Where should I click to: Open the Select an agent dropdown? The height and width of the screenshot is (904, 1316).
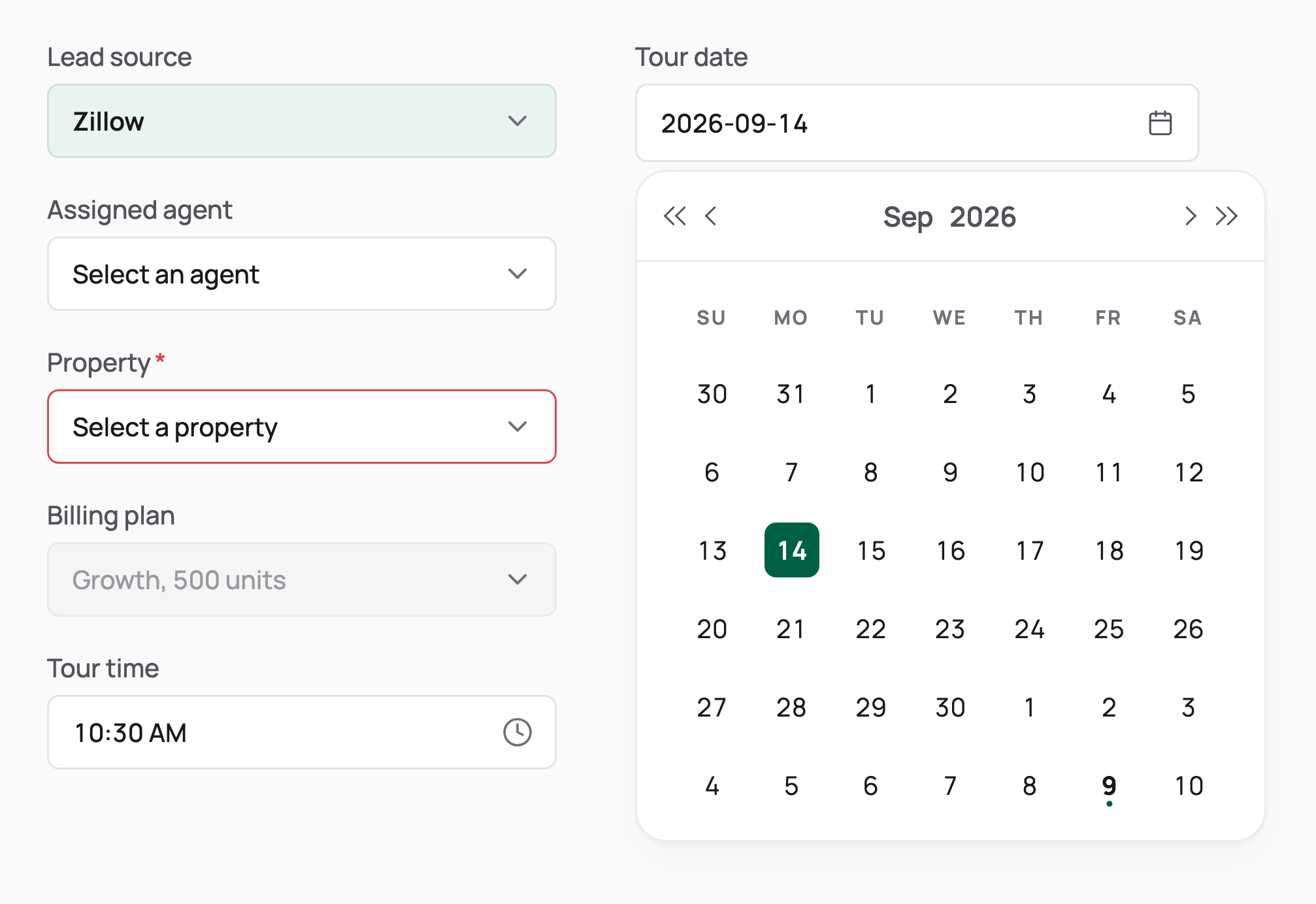(x=302, y=274)
